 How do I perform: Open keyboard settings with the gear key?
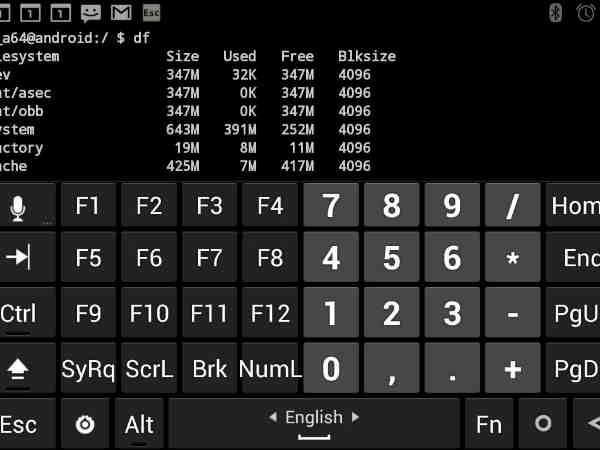tap(85, 424)
